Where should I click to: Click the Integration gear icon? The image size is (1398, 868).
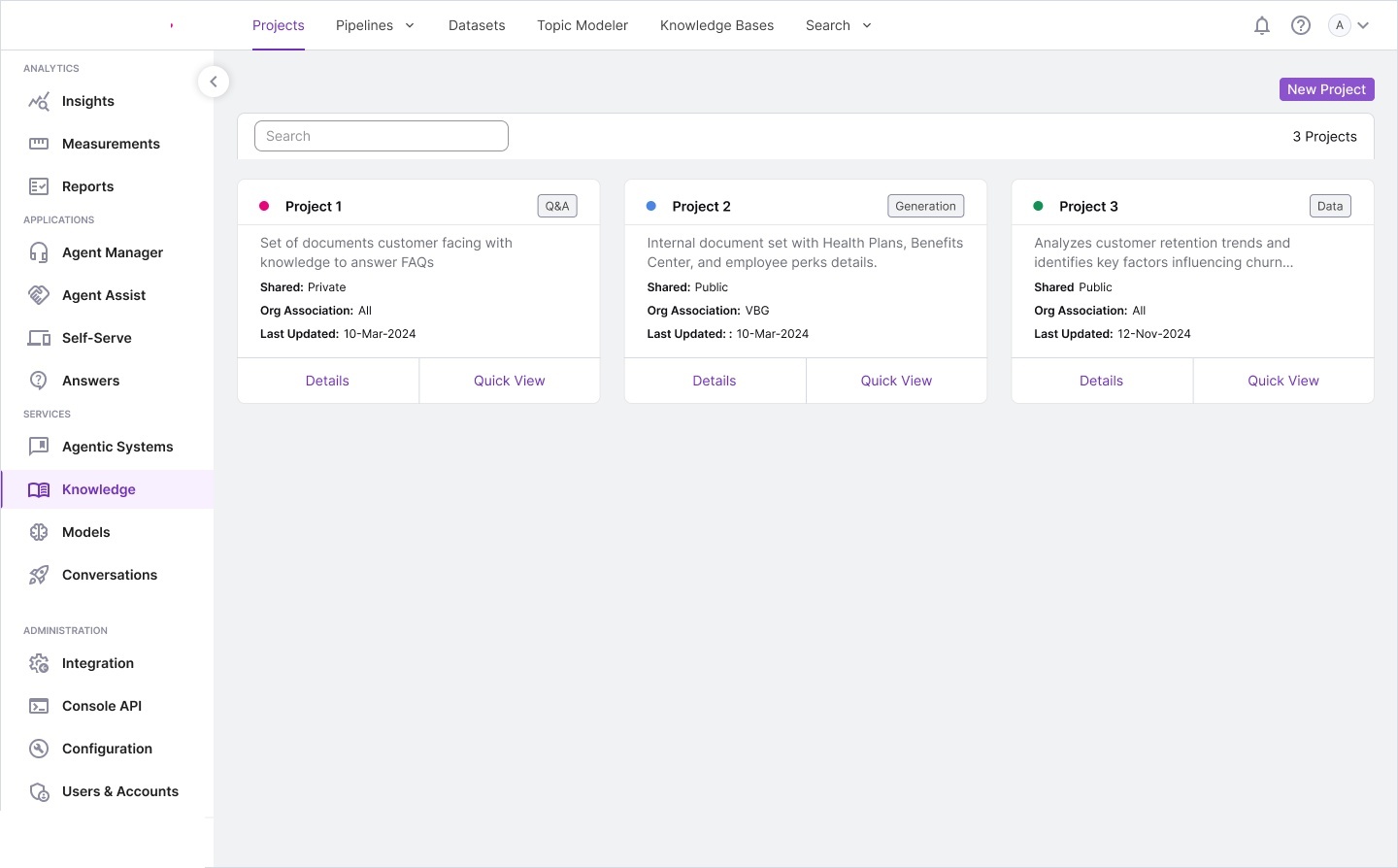coord(39,664)
